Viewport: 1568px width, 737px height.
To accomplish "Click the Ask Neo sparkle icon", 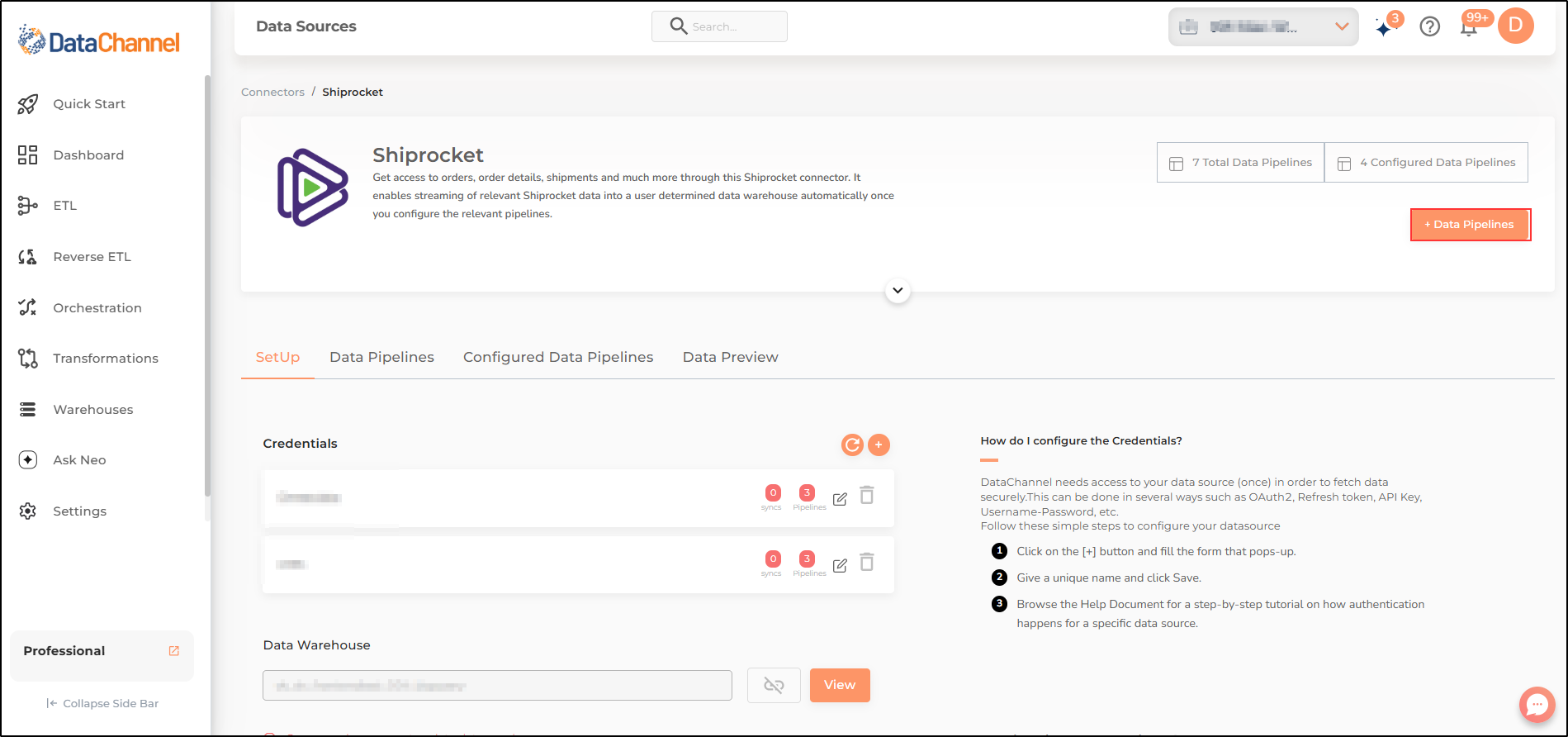I will click(x=28, y=460).
